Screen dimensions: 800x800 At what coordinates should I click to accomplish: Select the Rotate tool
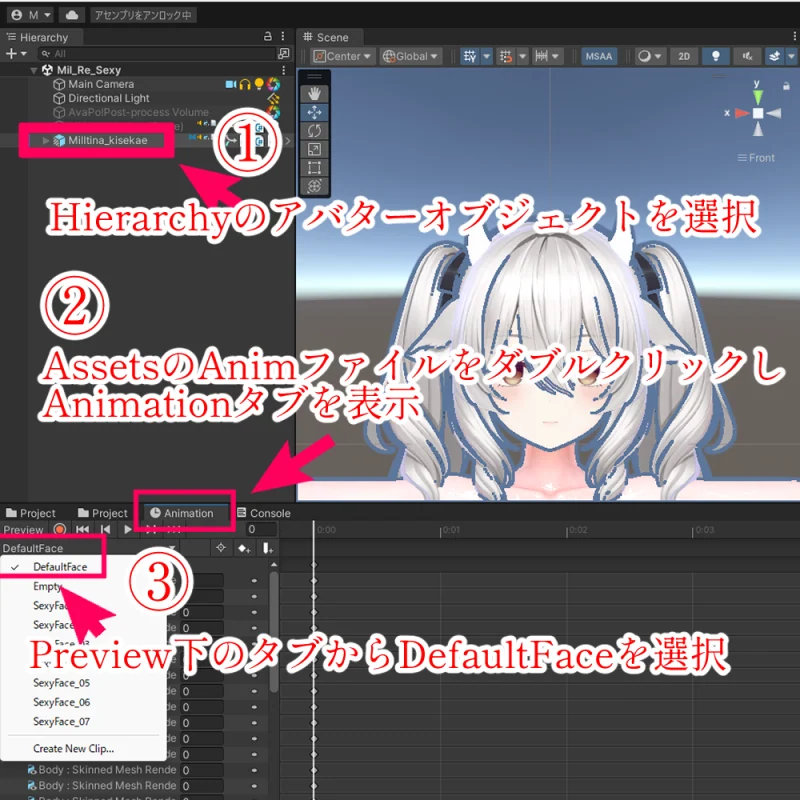point(314,131)
